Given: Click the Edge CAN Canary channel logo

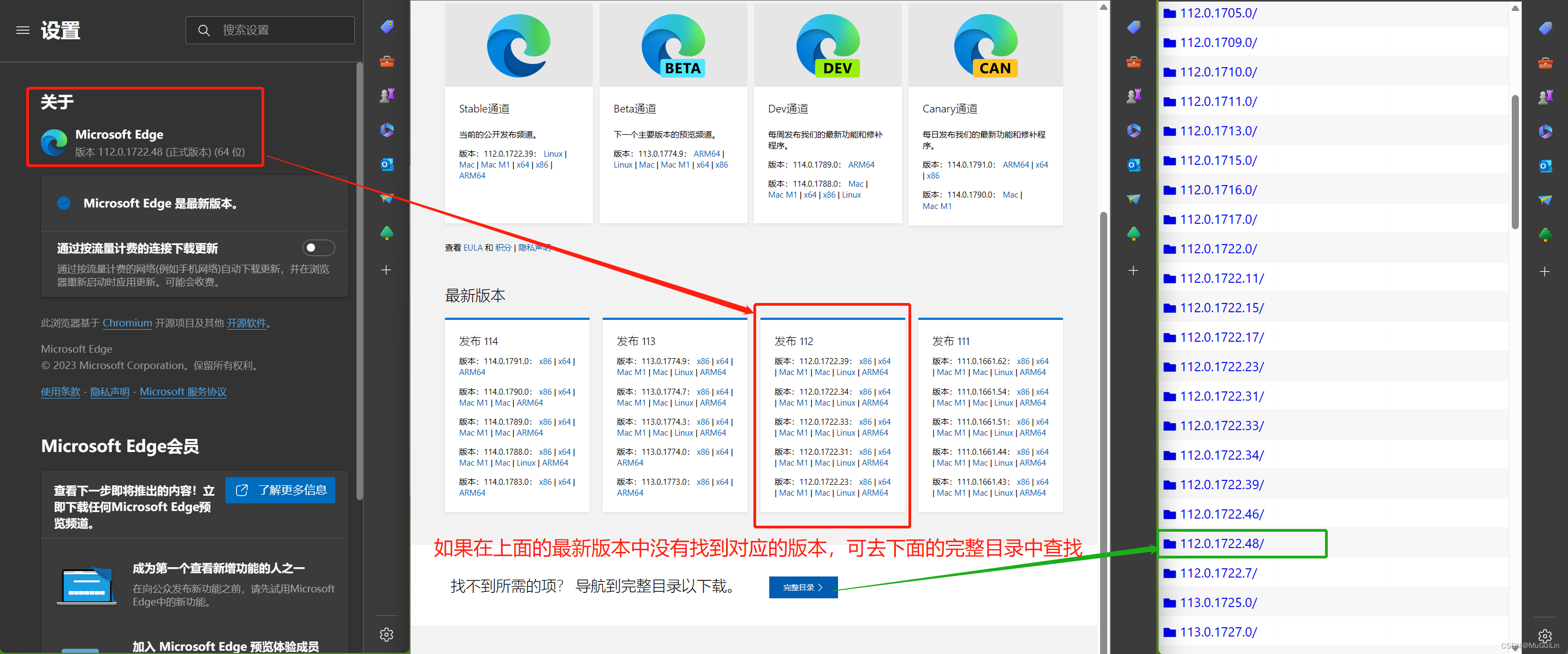Looking at the screenshot, I should click(x=985, y=45).
